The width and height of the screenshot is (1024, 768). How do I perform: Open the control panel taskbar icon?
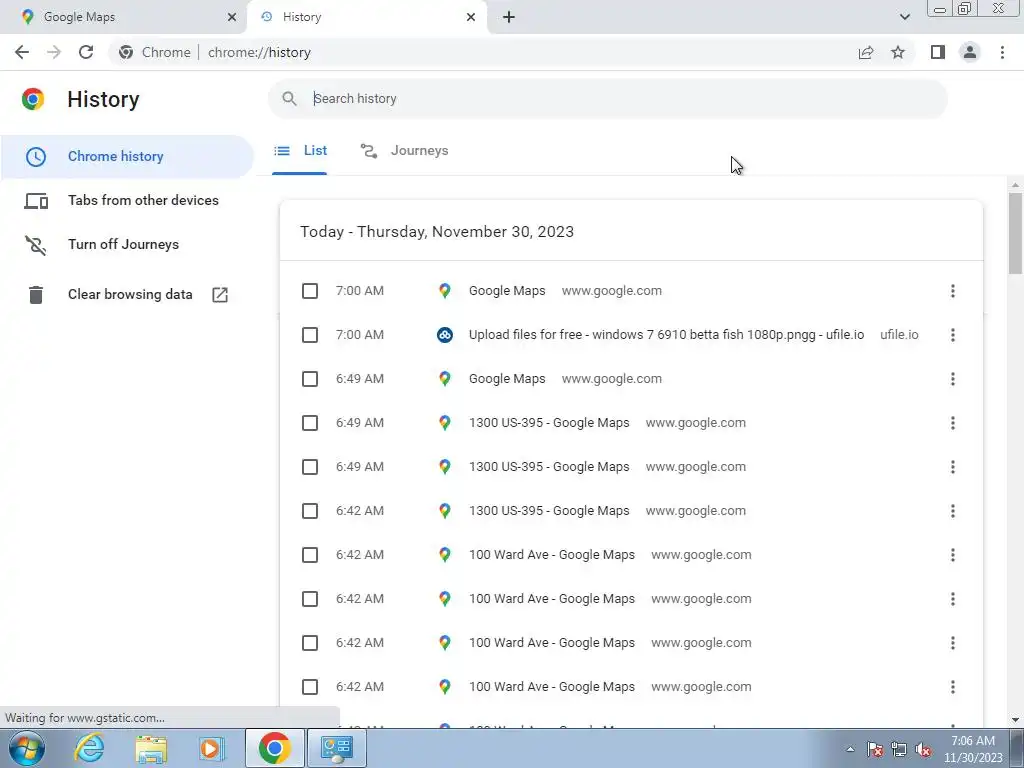[337, 748]
